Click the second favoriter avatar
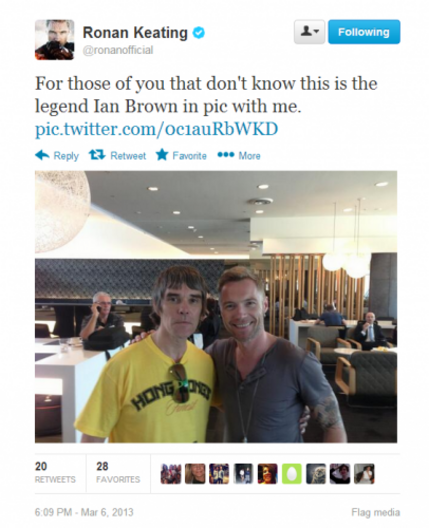Image resolution: width=429 pixels, height=528 pixels. [195, 474]
